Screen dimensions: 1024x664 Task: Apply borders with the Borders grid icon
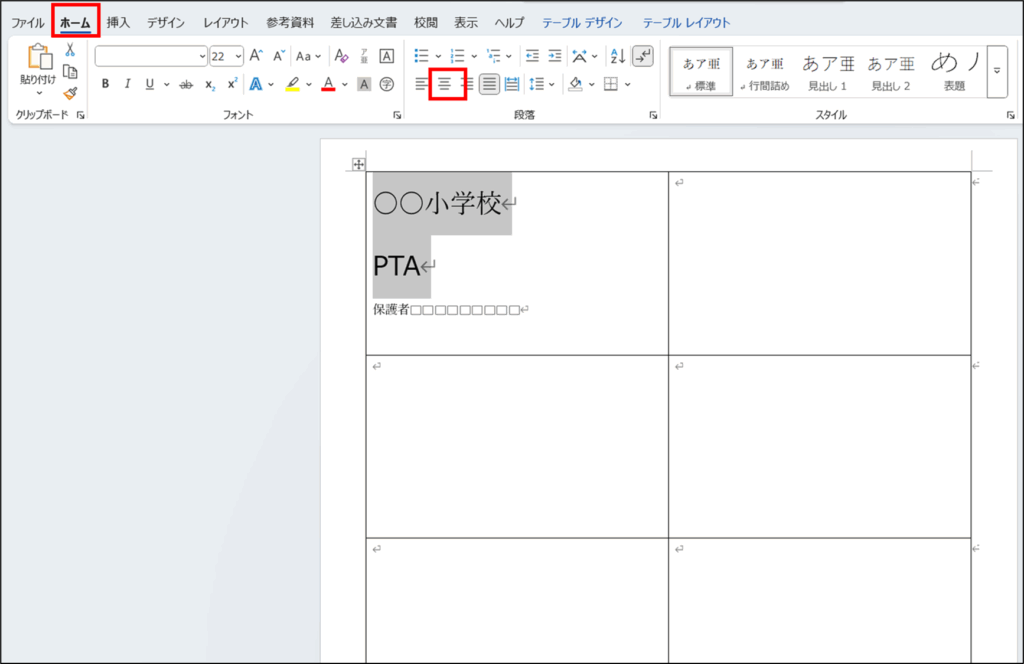coord(611,84)
